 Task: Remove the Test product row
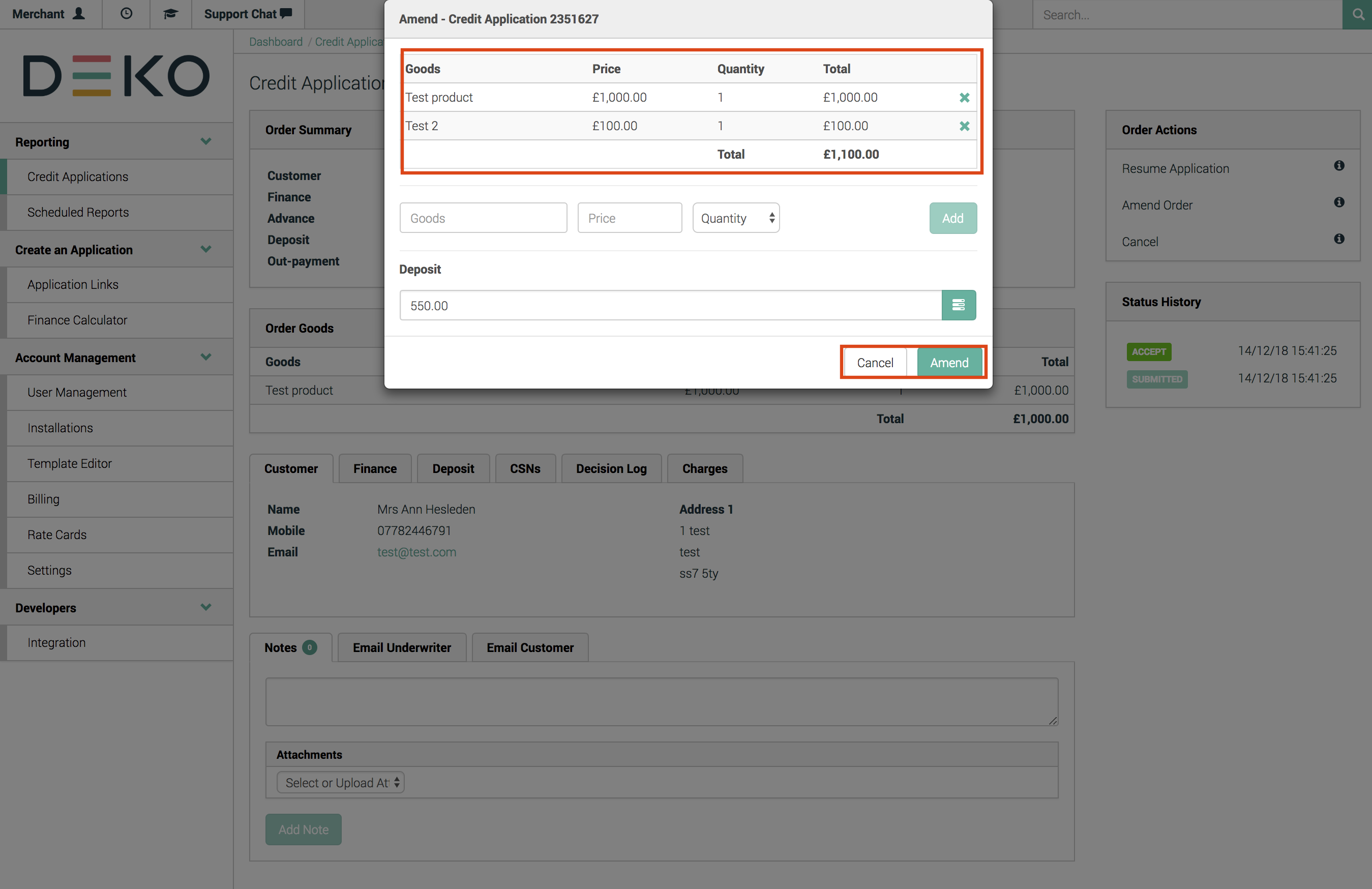pyautogui.click(x=964, y=98)
